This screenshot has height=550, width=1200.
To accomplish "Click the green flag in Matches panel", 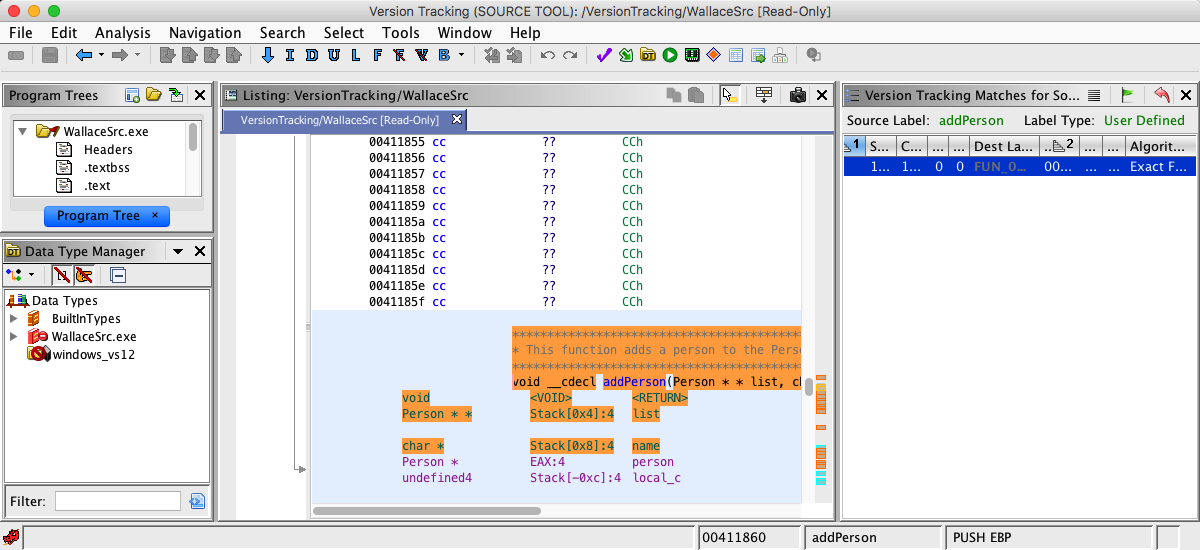I will pyautogui.click(x=1127, y=96).
